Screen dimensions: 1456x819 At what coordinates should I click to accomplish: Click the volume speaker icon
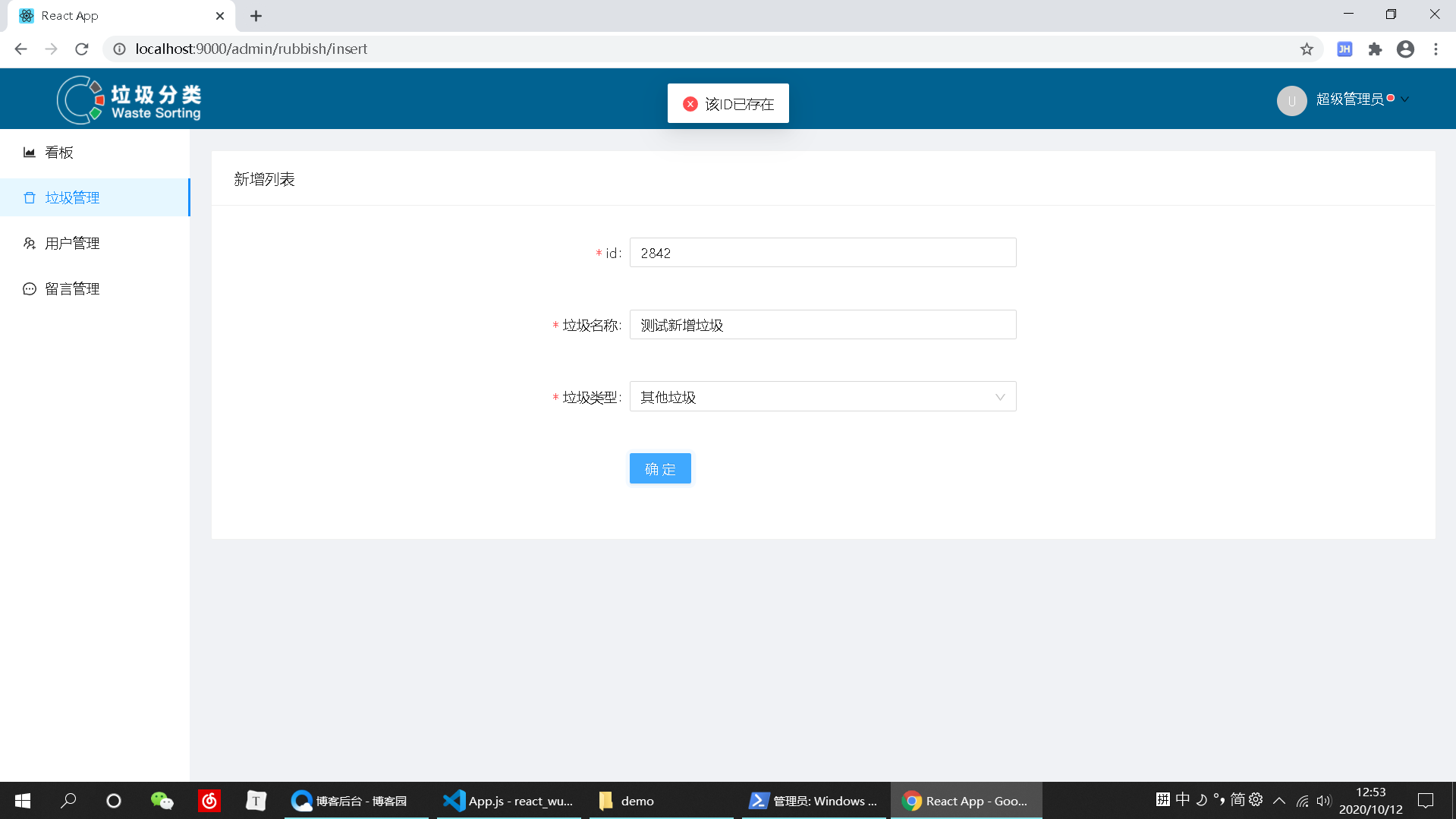click(1324, 801)
